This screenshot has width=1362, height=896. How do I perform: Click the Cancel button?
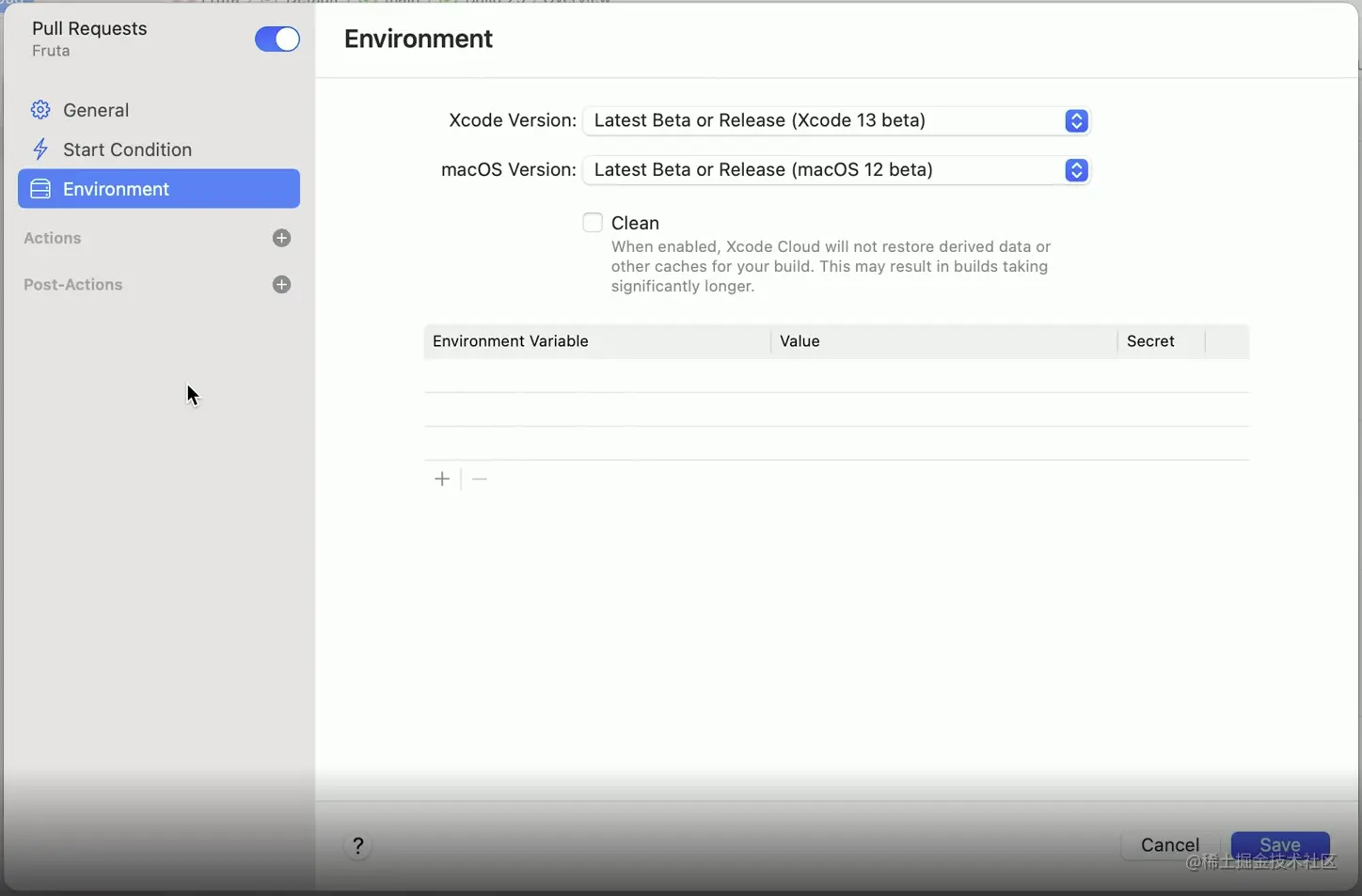1170,845
